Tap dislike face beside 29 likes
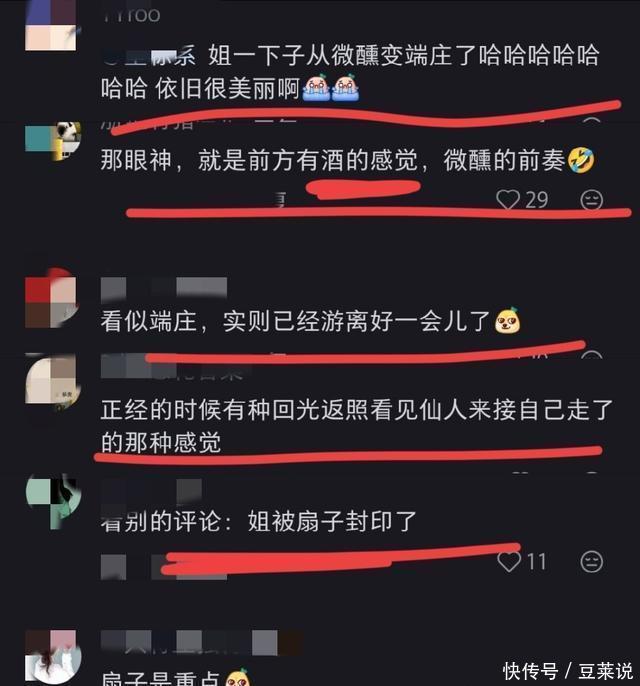 click(x=591, y=200)
